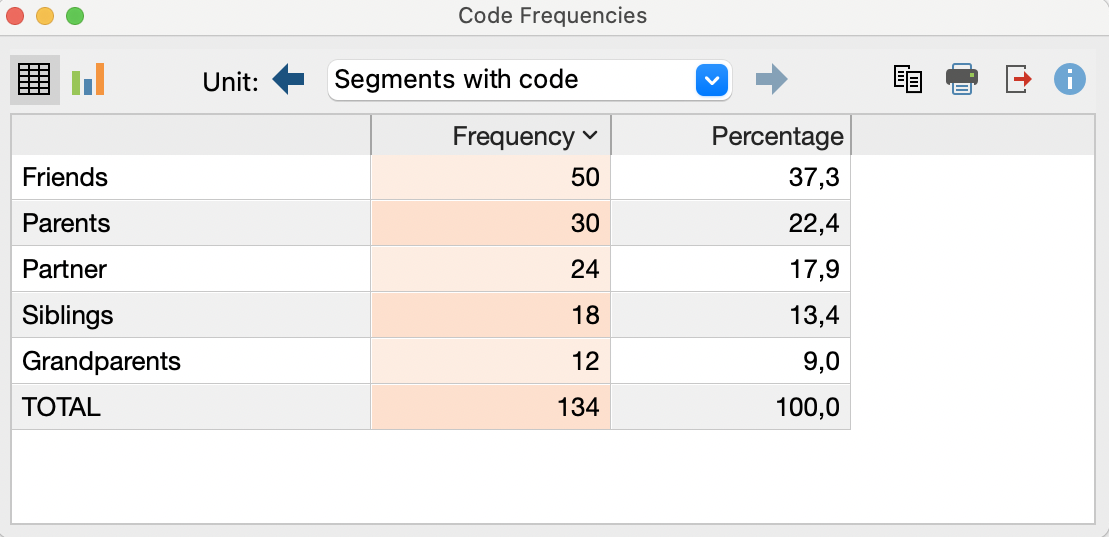Click the blue chevron of unit combo box

tap(712, 80)
